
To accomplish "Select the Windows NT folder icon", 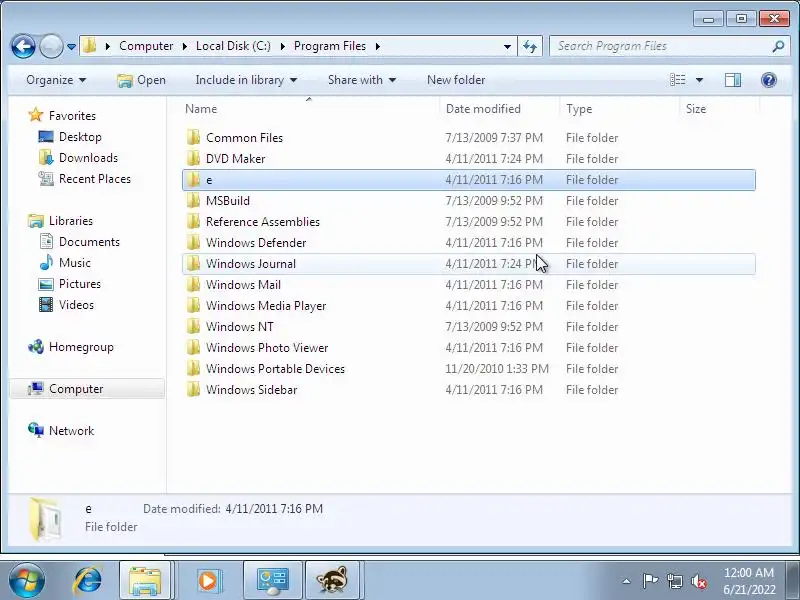I will (x=193, y=326).
